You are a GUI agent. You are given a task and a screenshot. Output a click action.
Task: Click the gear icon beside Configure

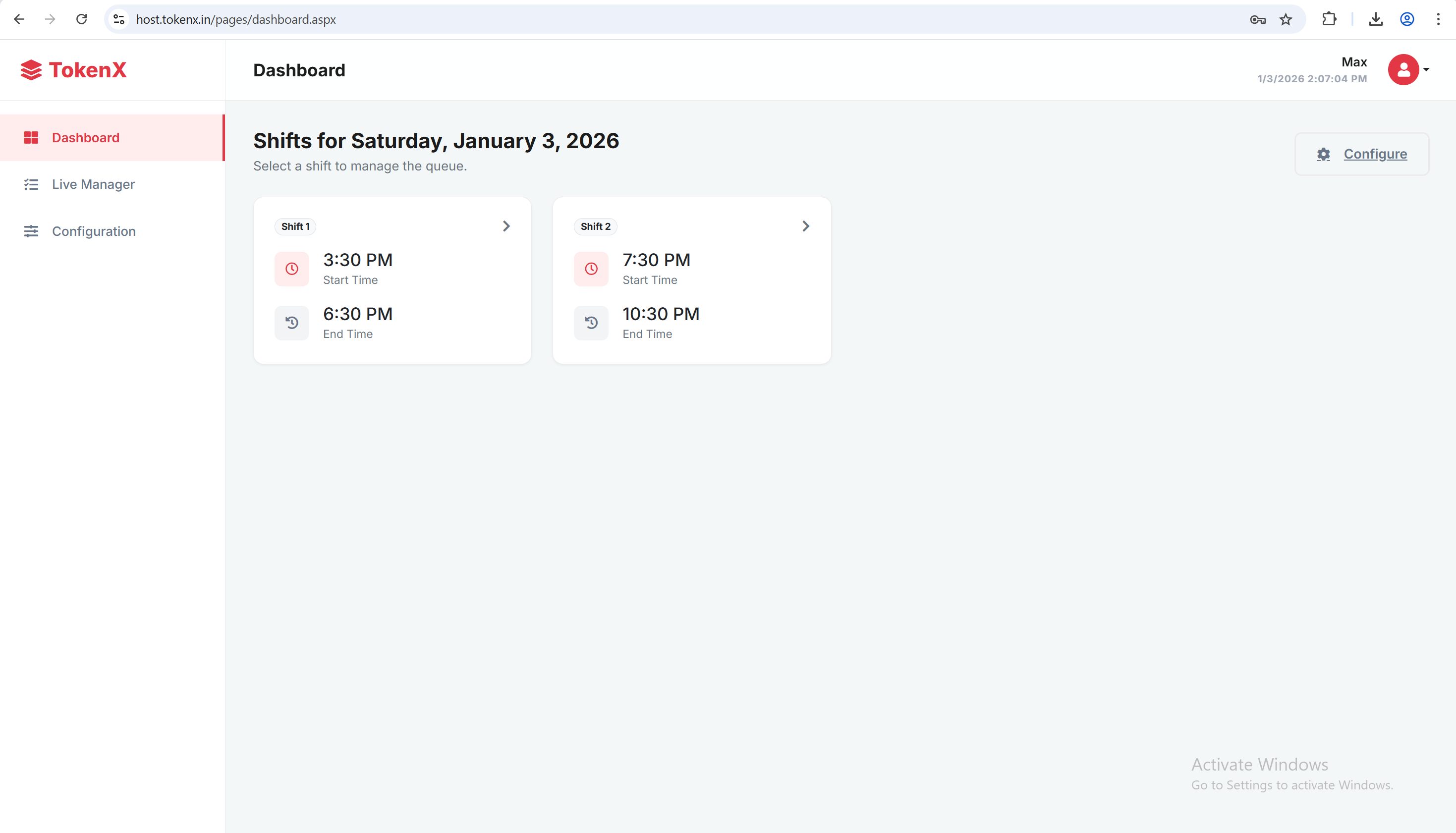click(1323, 154)
